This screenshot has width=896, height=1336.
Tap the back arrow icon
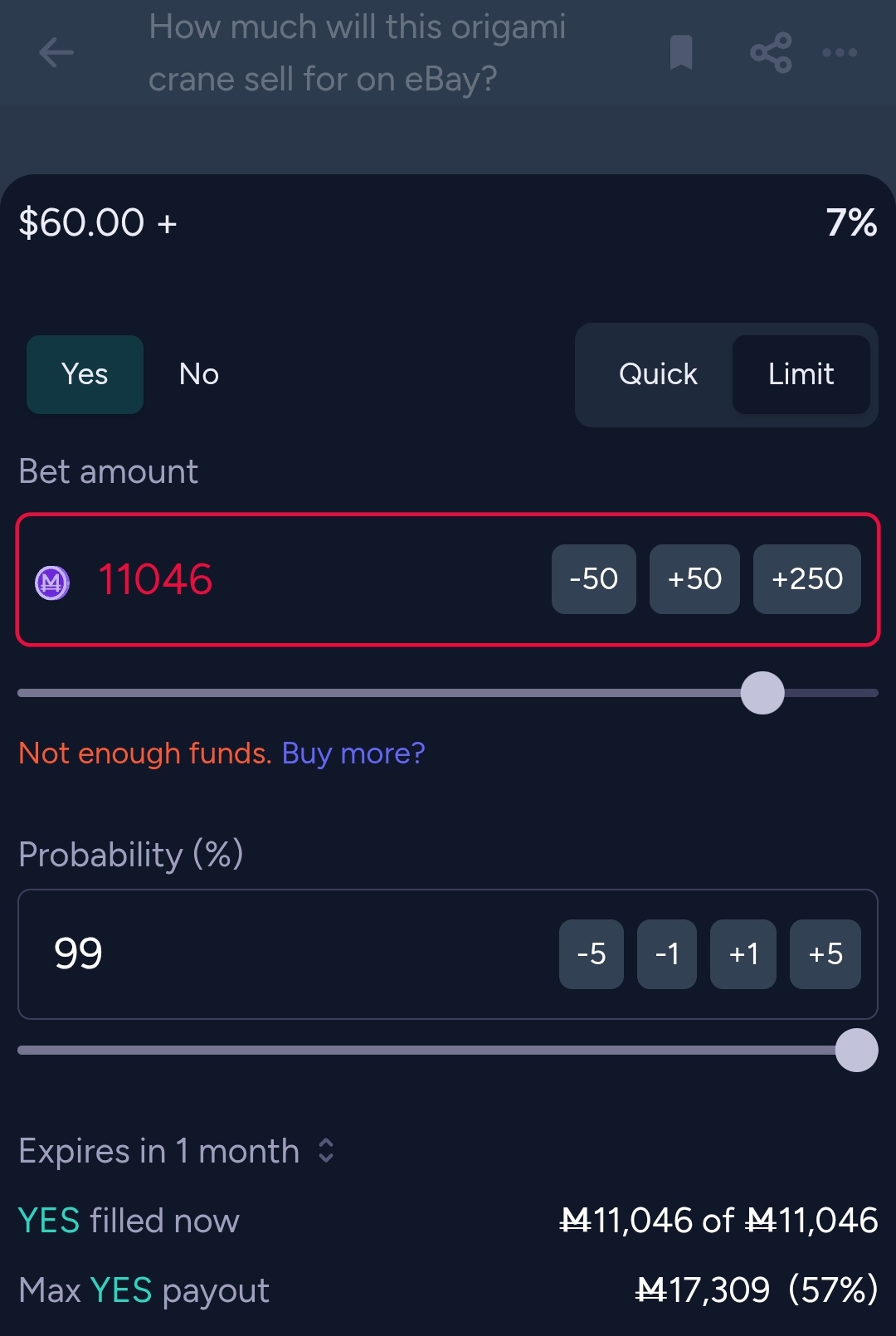tap(56, 53)
